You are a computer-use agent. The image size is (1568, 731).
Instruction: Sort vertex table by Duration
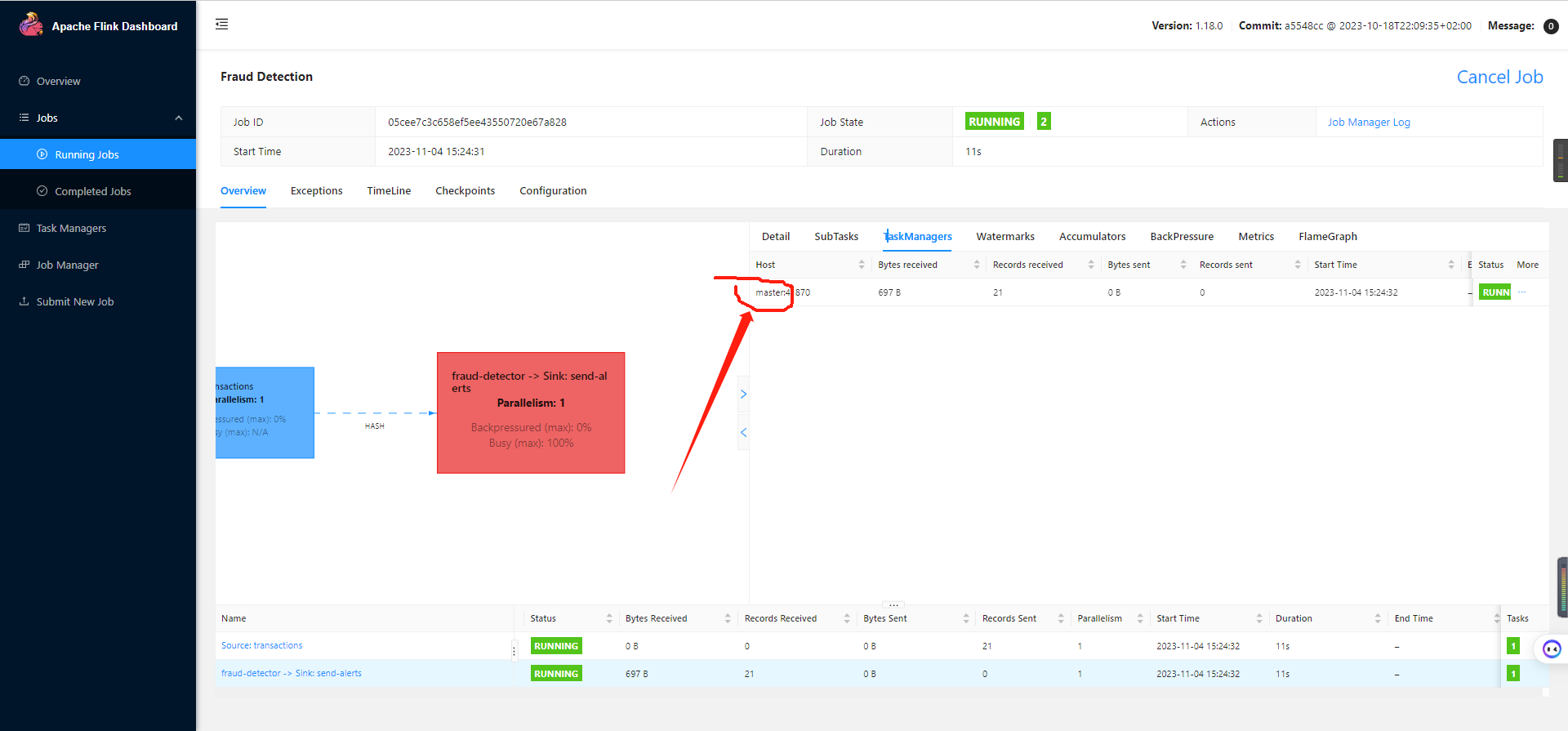(x=1378, y=618)
